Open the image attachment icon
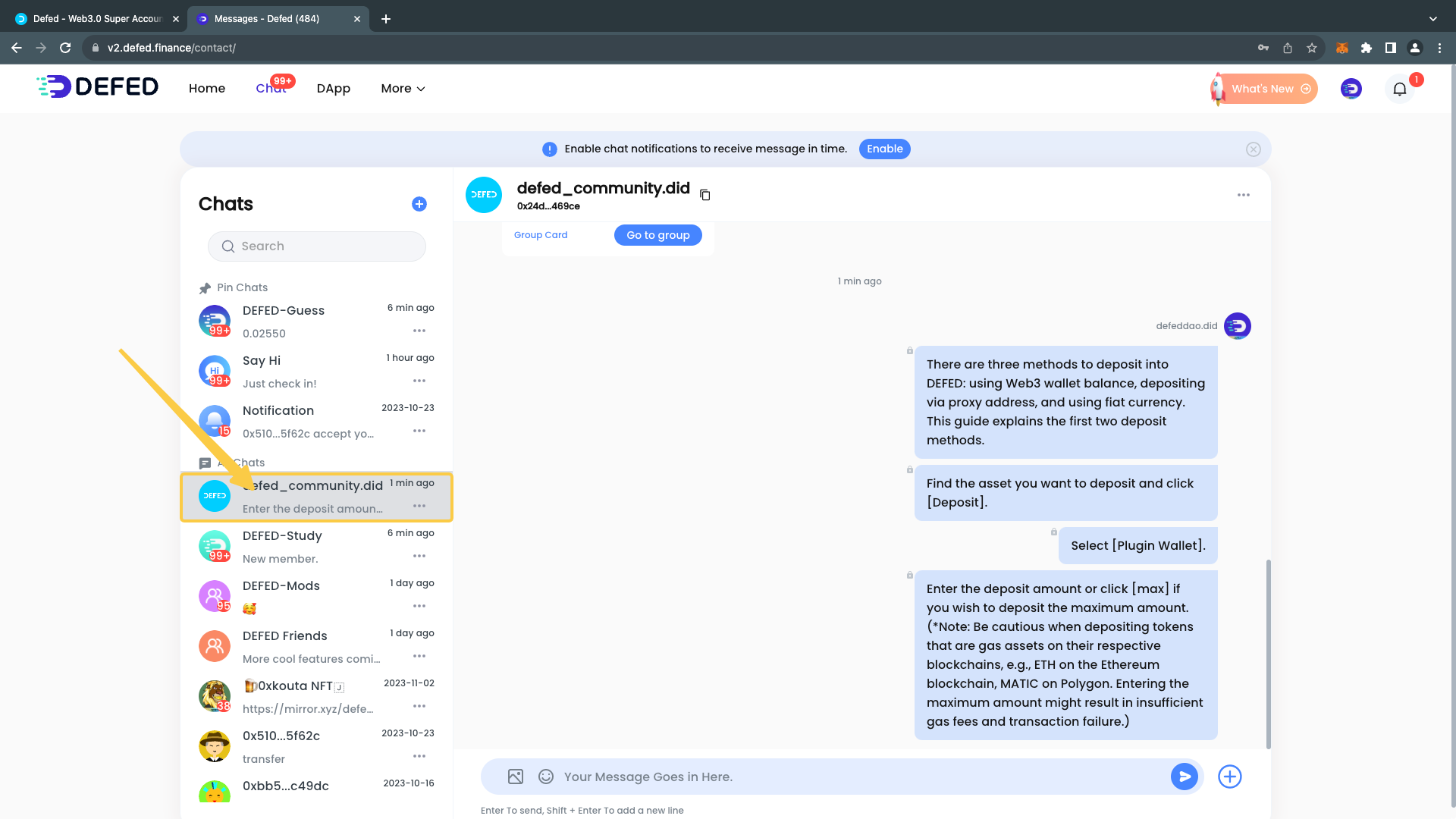The height and width of the screenshot is (819, 1456). 516,777
